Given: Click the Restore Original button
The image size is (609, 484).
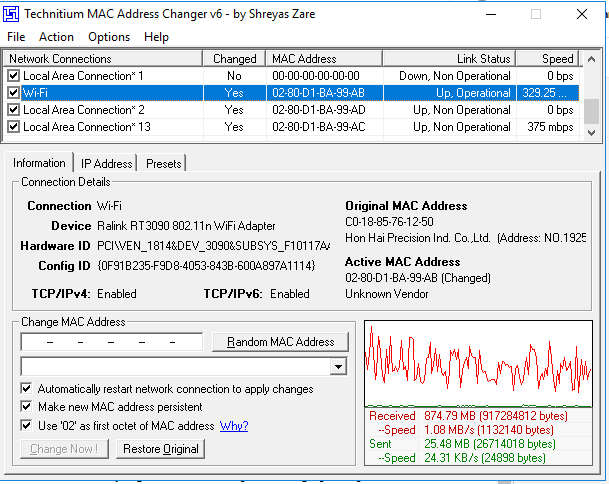Looking at the screenshot, I should click(x=160, y=449).
